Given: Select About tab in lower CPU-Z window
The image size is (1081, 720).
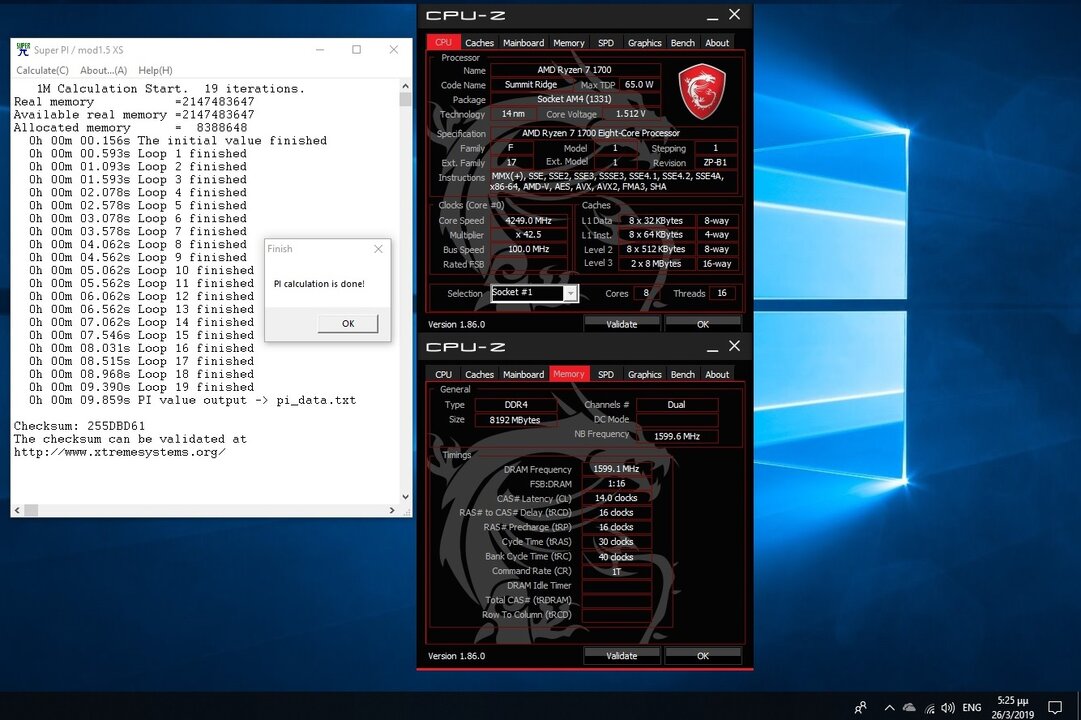Looking at the screenshot, I should [x=717, y=374].
